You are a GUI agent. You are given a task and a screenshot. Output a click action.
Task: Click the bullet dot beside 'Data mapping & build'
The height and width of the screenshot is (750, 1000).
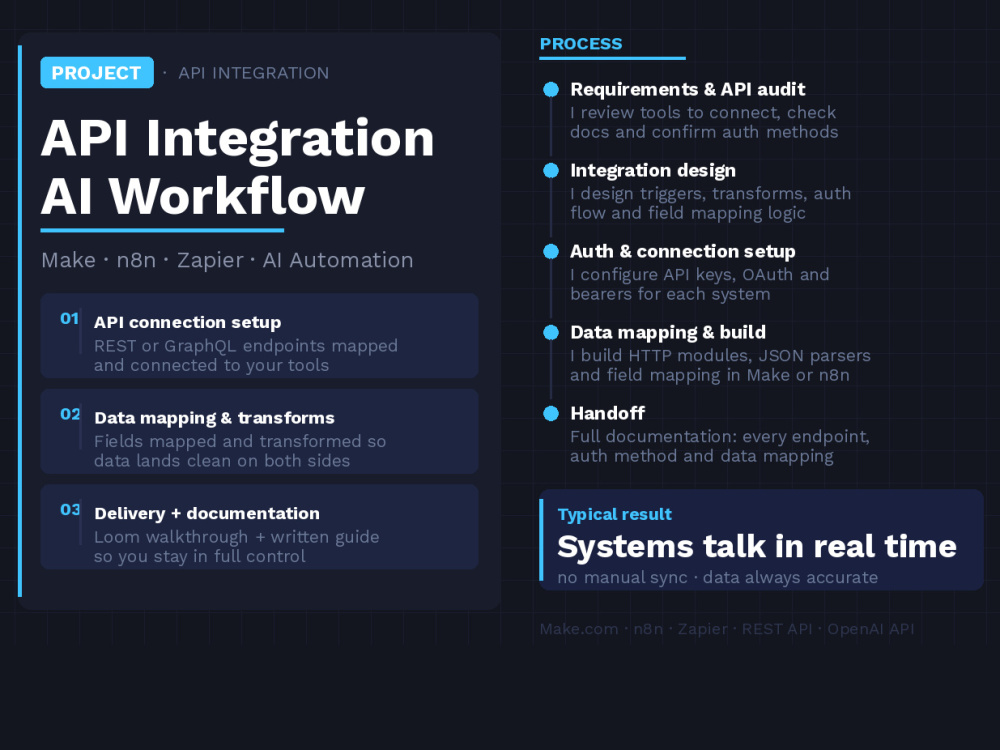(x=551, y=332)
